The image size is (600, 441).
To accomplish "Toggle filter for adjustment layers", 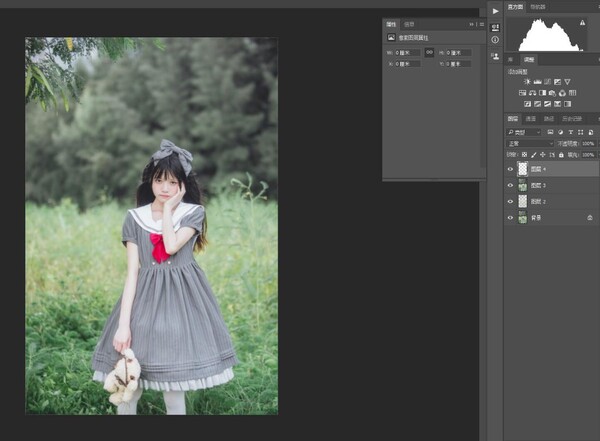I will (x=560, y=132).
